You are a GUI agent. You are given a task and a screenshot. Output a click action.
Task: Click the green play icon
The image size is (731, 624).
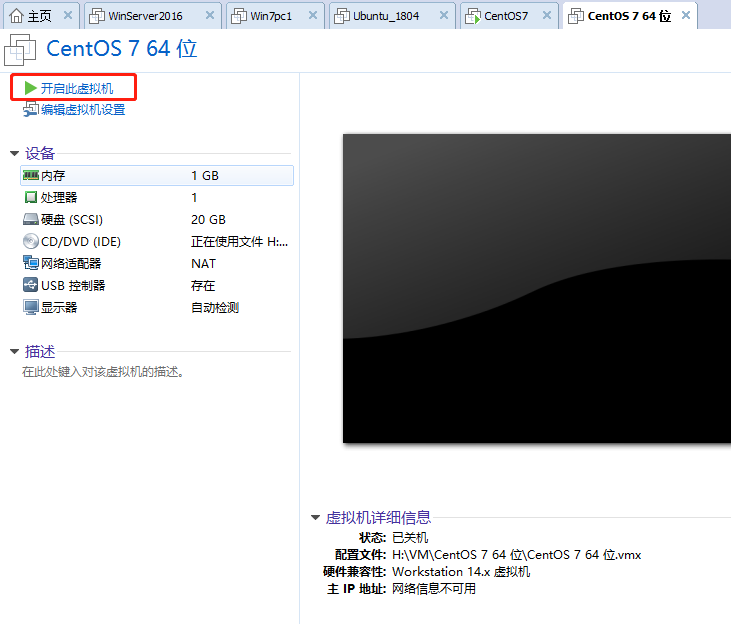tap(30, 88)
